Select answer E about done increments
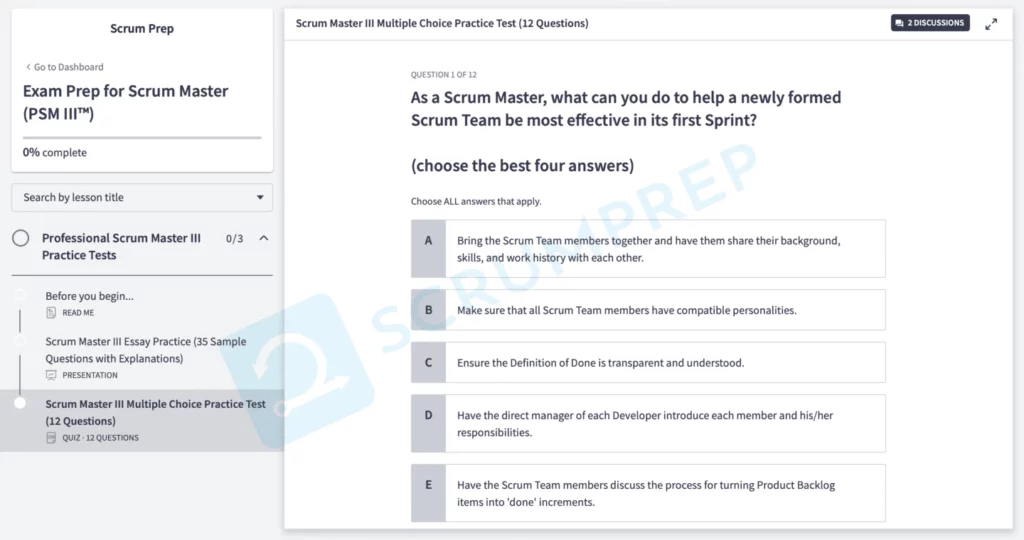The width and height of the screenshot is (1024, 540). (648, 493)
